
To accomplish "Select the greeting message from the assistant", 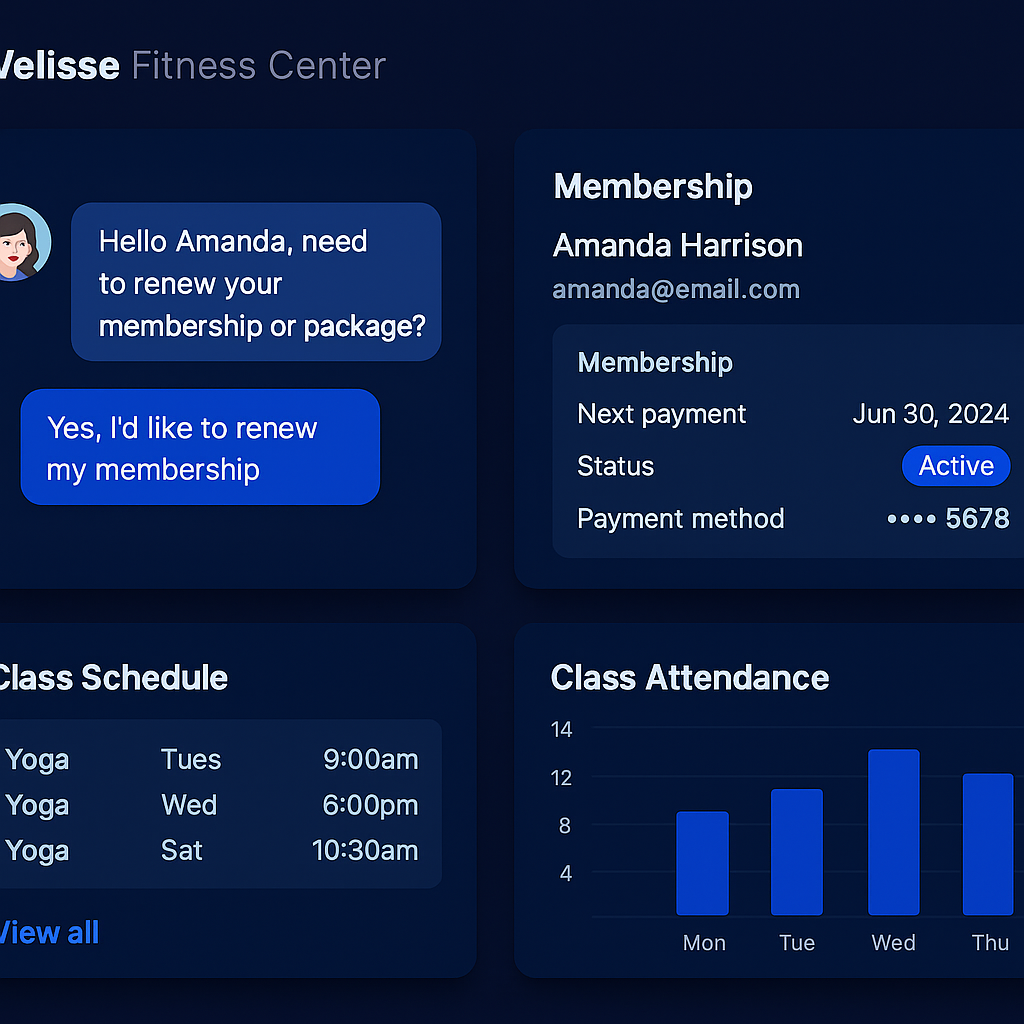I will click(x=256, y=283).
